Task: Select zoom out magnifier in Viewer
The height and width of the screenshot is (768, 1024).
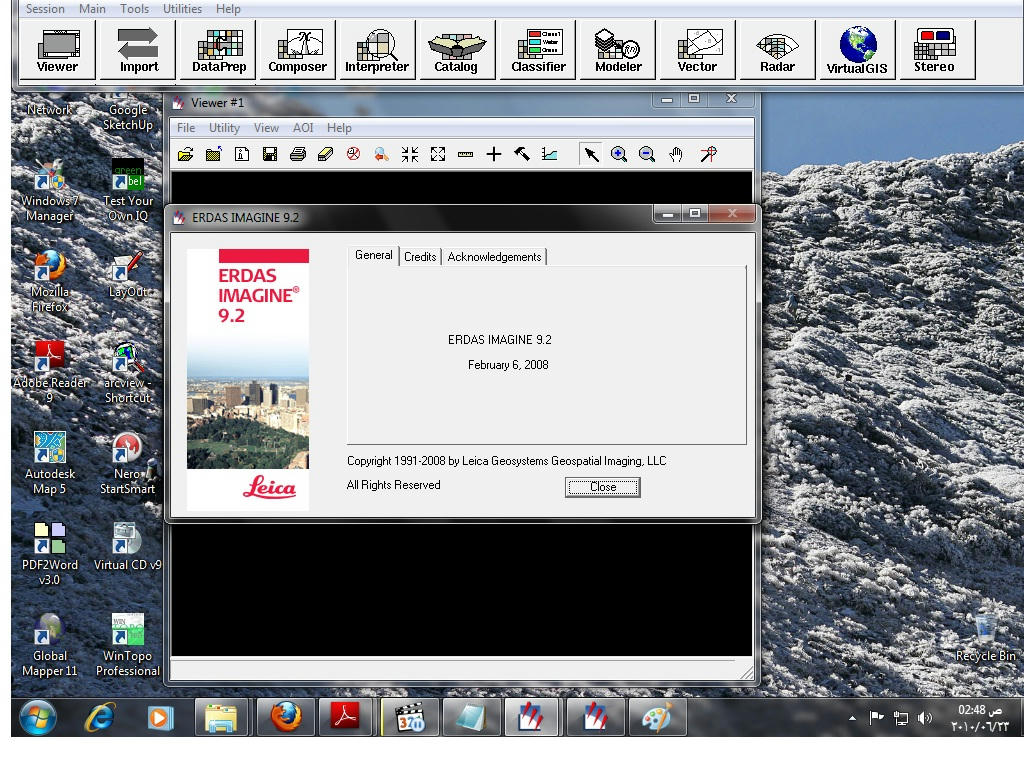Action: (647, 154)
